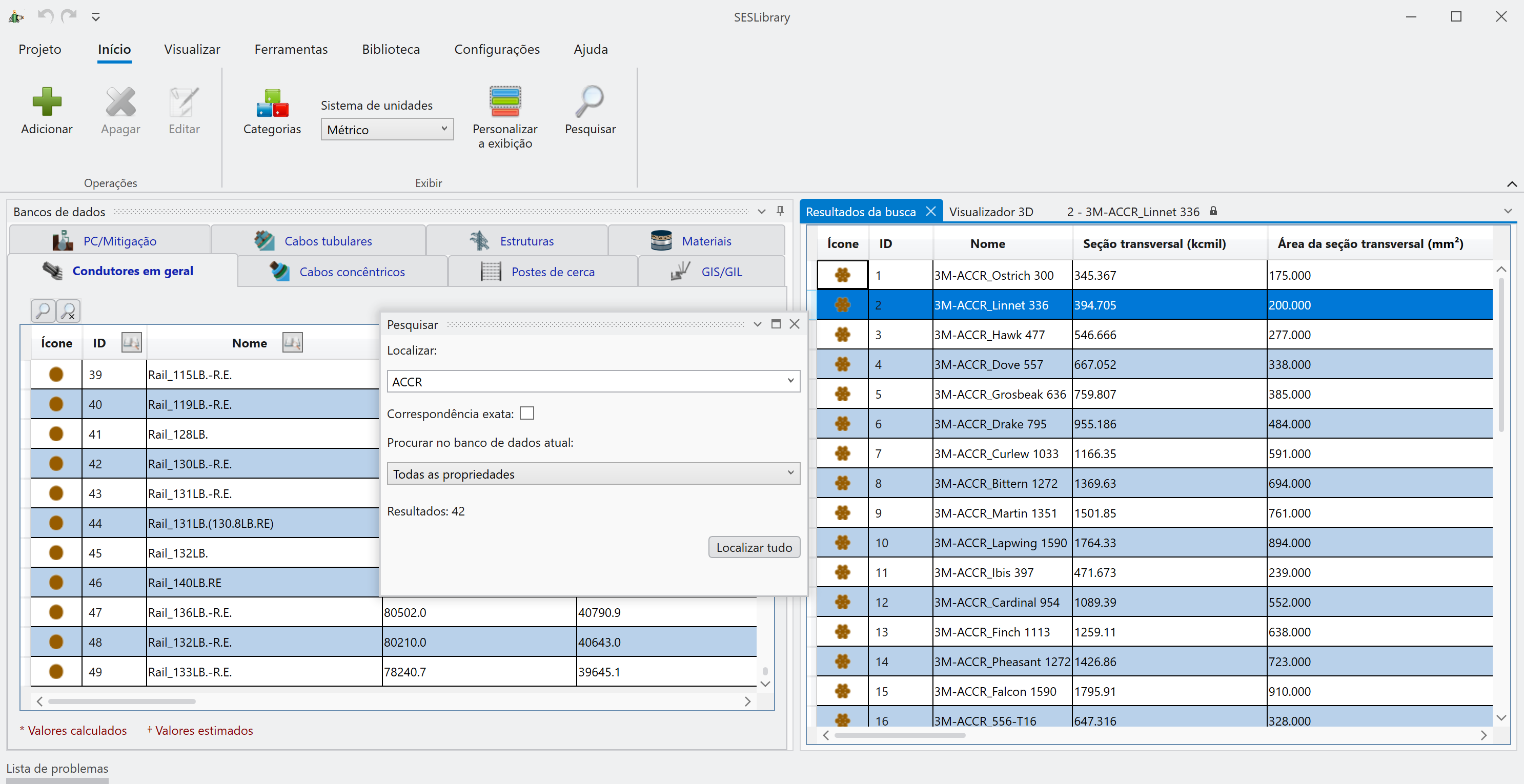
Task: Open the Sistema de unidades Métrico dropdown
Action: tap(387, 130)
